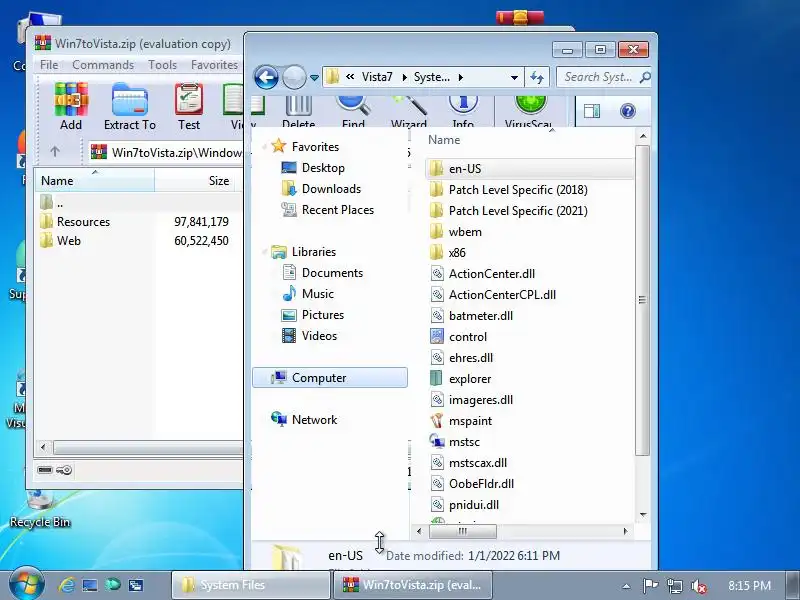Select Patch Level Specific (2021) folder

click(518, 211)
